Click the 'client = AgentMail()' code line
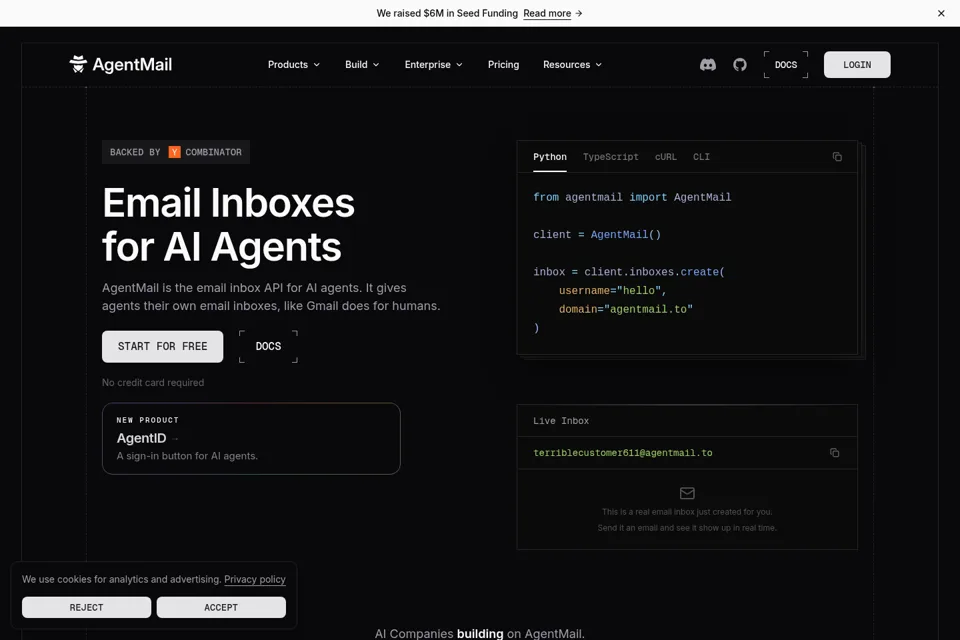The image size is (960, 640). [x=597, y=235]
